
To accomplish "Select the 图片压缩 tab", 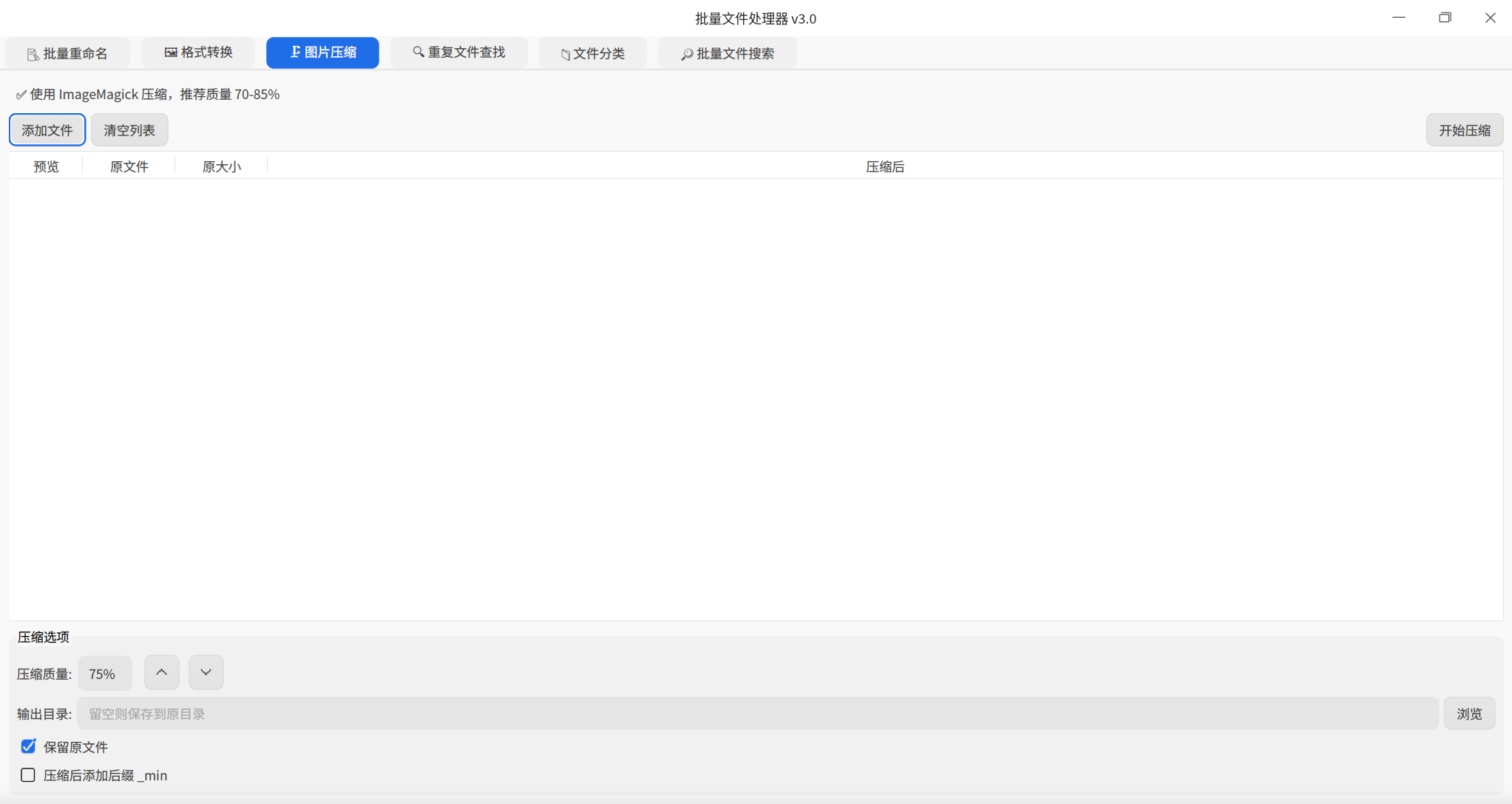I will (322, 53).
